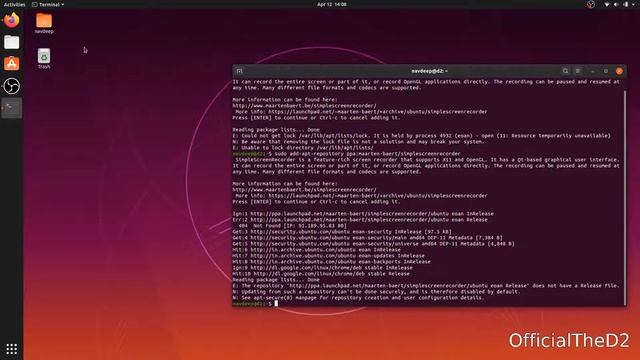Close the terminal window
640x360 pixels.
[x=619, y=71]
